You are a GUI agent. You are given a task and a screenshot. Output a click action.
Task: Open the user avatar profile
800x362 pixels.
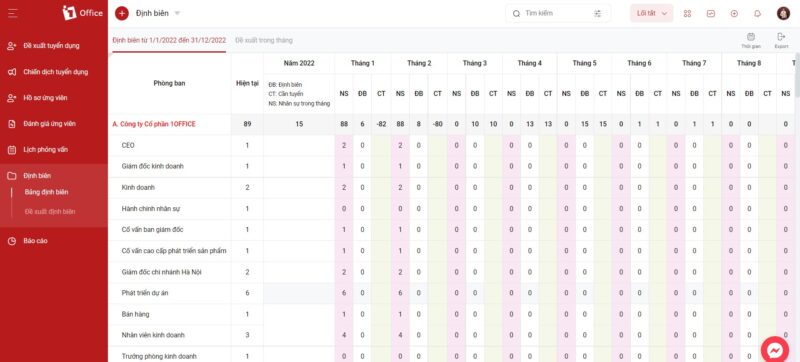click(x=783, y=14)
